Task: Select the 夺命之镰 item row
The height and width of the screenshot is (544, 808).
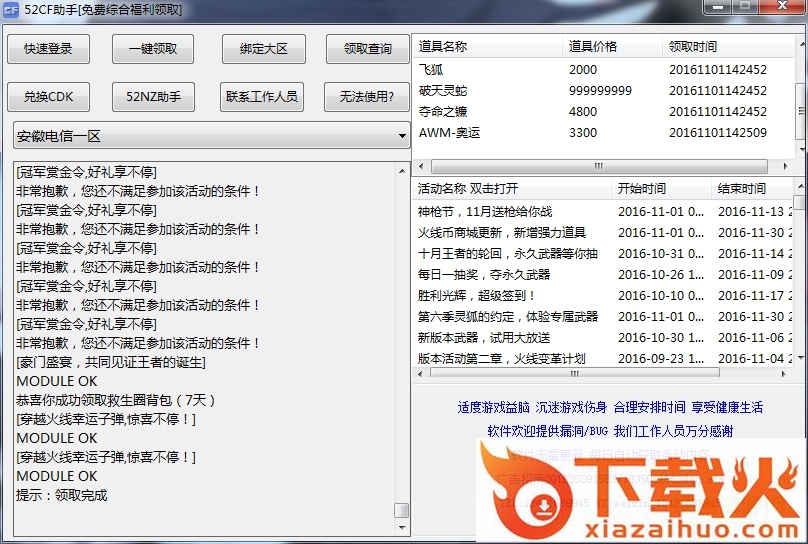Action: 603,112
